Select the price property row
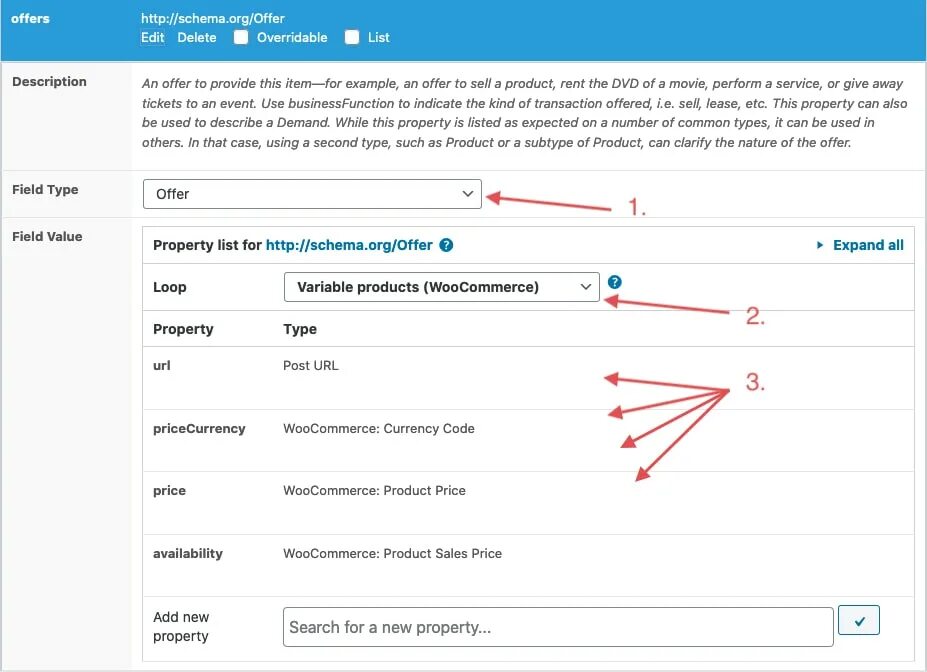 point(169,491)
